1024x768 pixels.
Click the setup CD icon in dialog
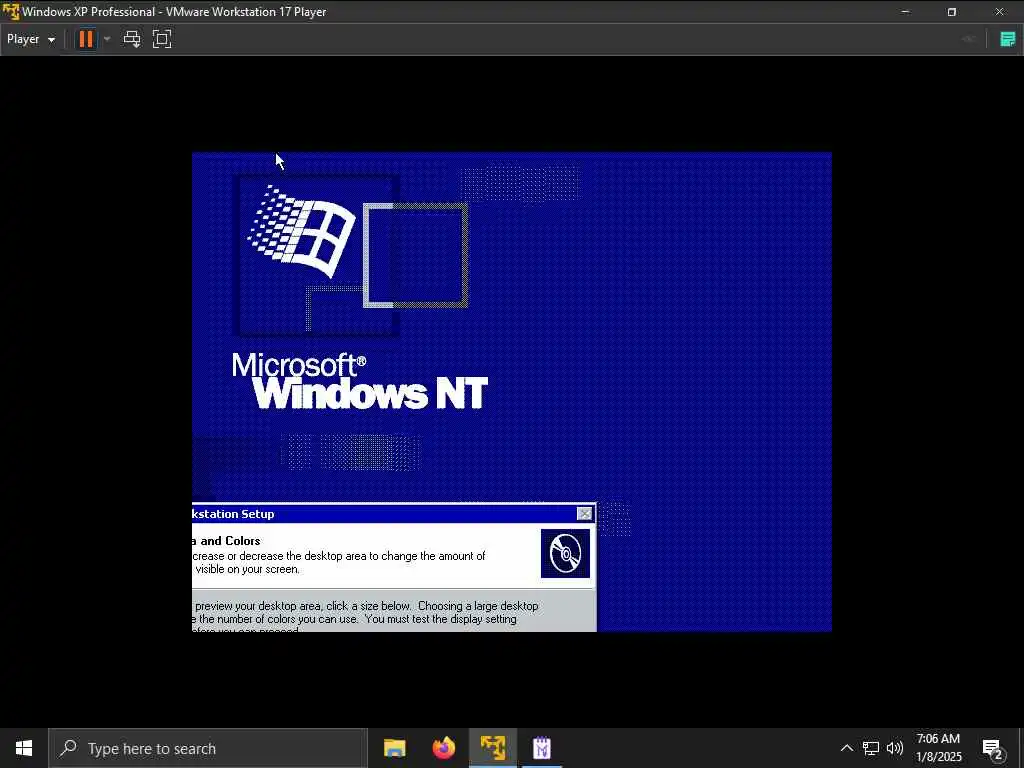565,554
